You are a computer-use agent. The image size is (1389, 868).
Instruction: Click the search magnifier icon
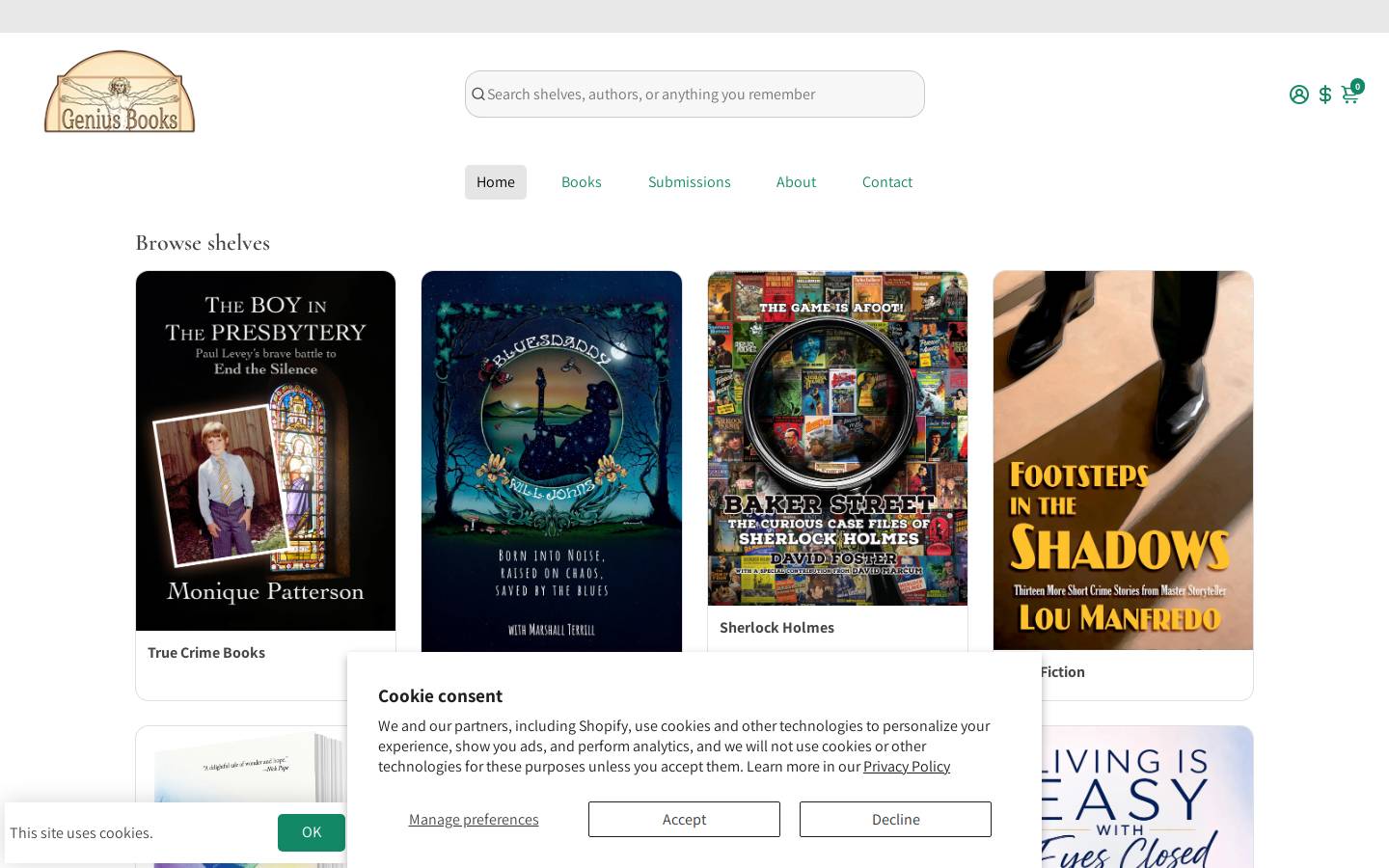click(x=478, y=95)
